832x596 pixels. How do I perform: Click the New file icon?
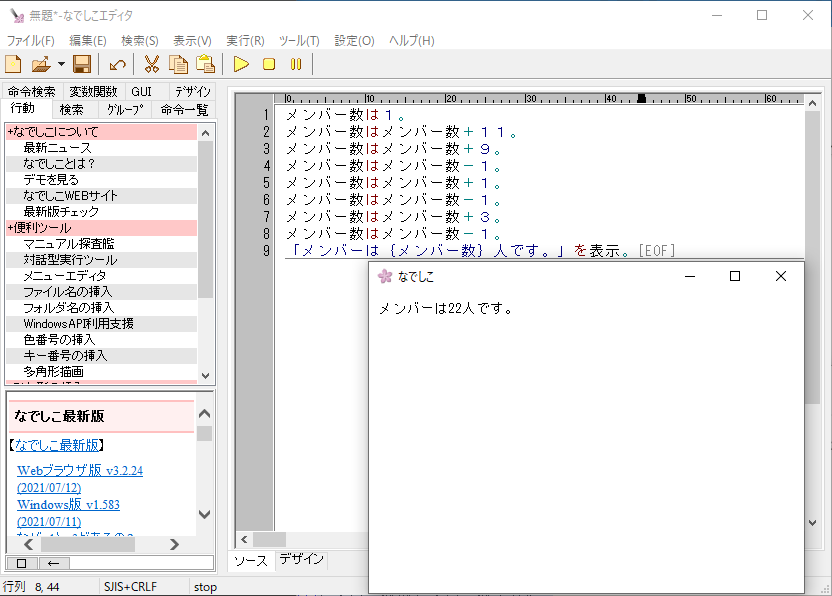(13, 65)
